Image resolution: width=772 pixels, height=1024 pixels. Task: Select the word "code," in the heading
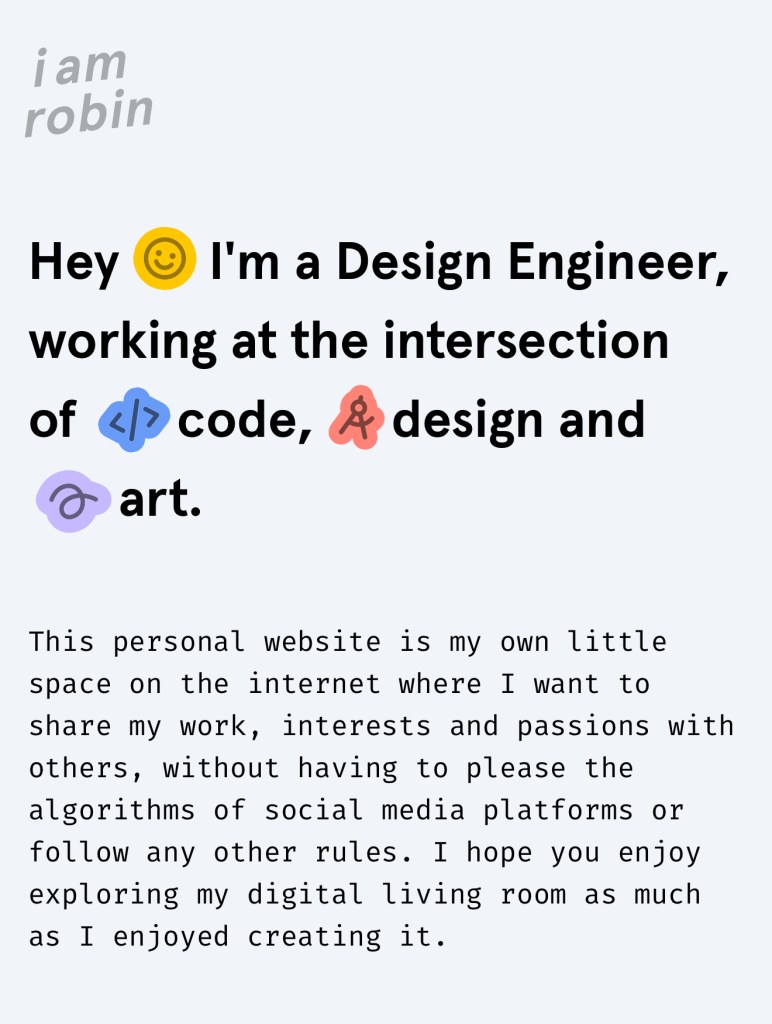[244, 421]
